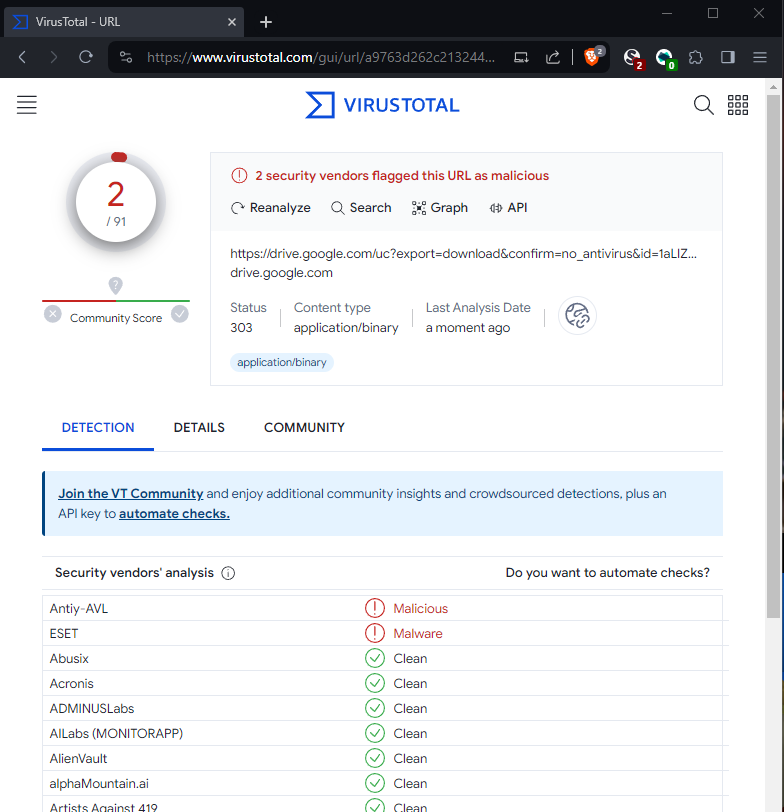
Task: Click the browser forward button
Action: (53, 57)
